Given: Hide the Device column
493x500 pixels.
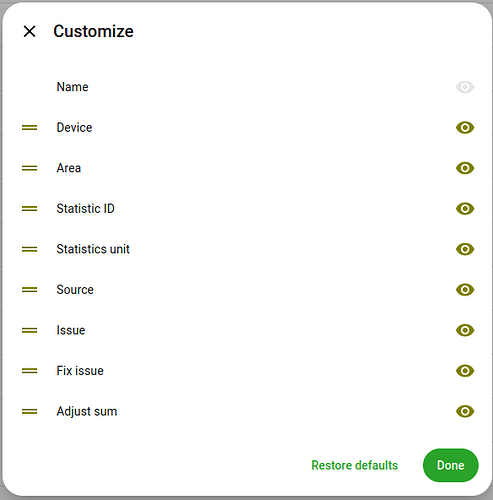Looking at the screenshot, I should click(x=465, y=128).
